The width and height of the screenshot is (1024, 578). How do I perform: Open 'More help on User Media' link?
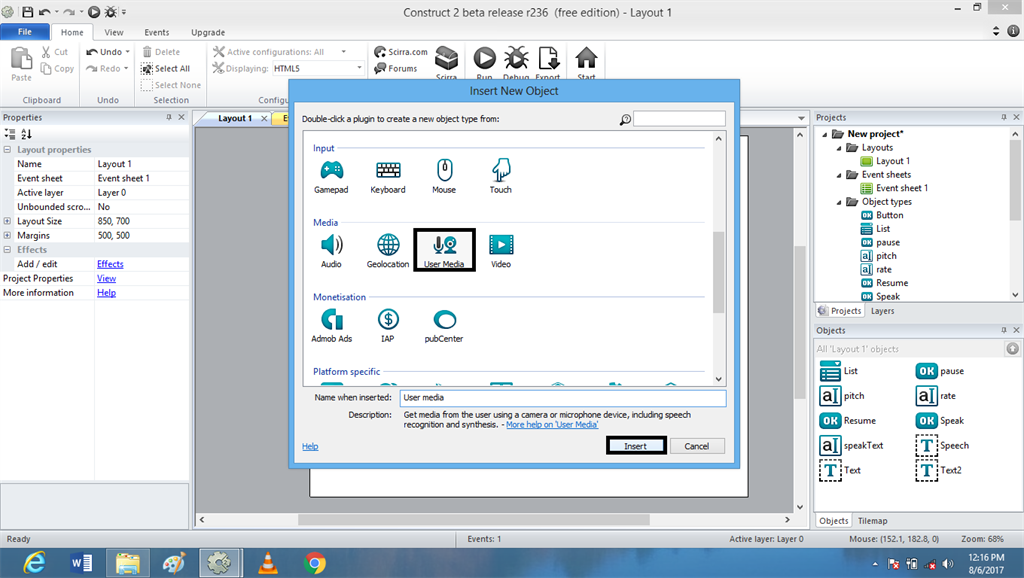[552, 425]
